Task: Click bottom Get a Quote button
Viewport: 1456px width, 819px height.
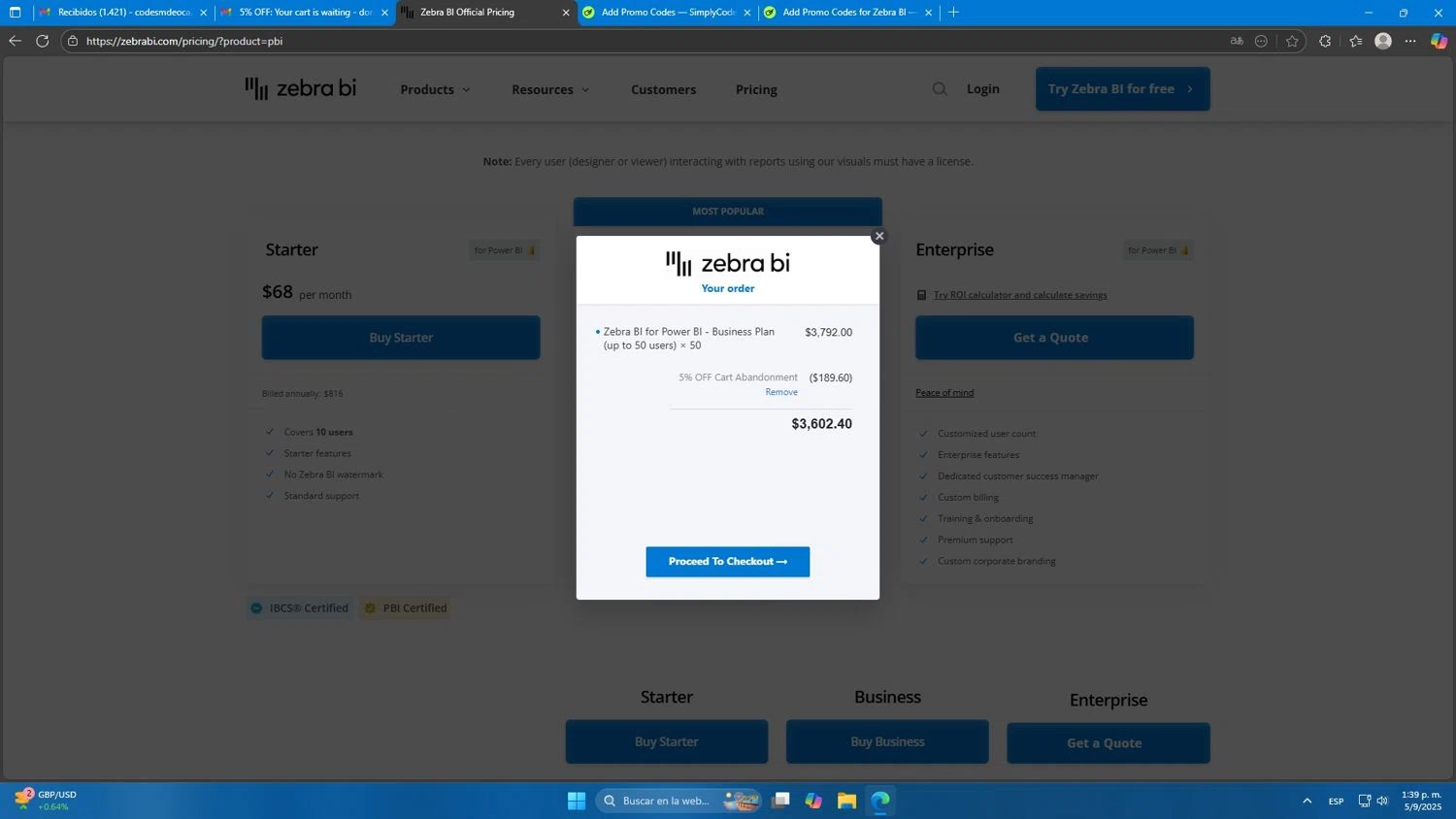Action: pyautogui.click(x=1108, y=743)
